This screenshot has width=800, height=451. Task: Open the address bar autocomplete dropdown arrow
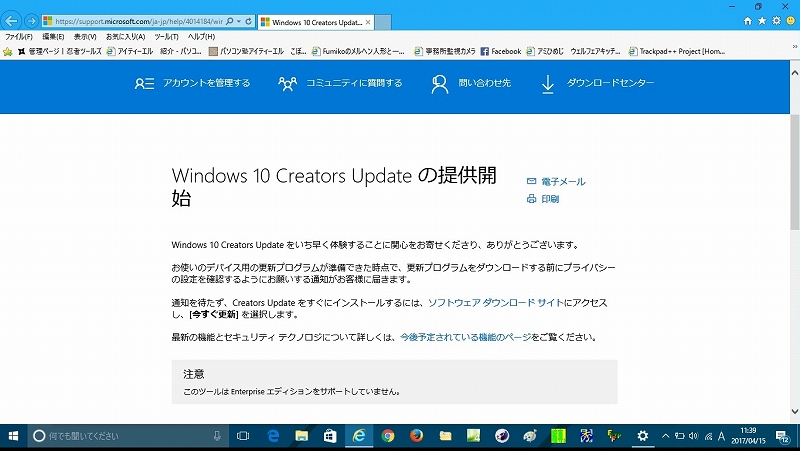tap(239, 21)
